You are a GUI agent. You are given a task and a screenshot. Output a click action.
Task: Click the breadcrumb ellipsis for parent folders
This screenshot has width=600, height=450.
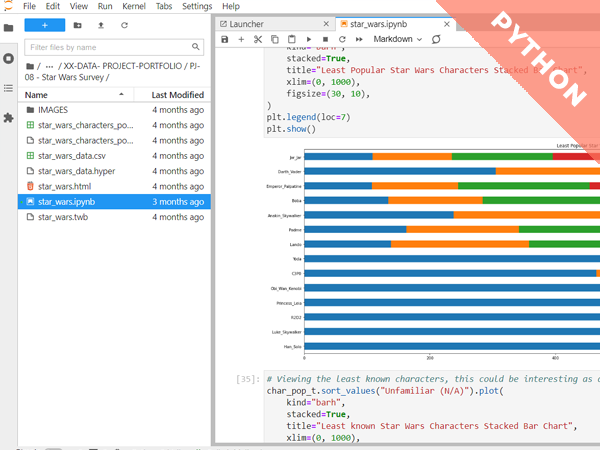click(49, 66)
